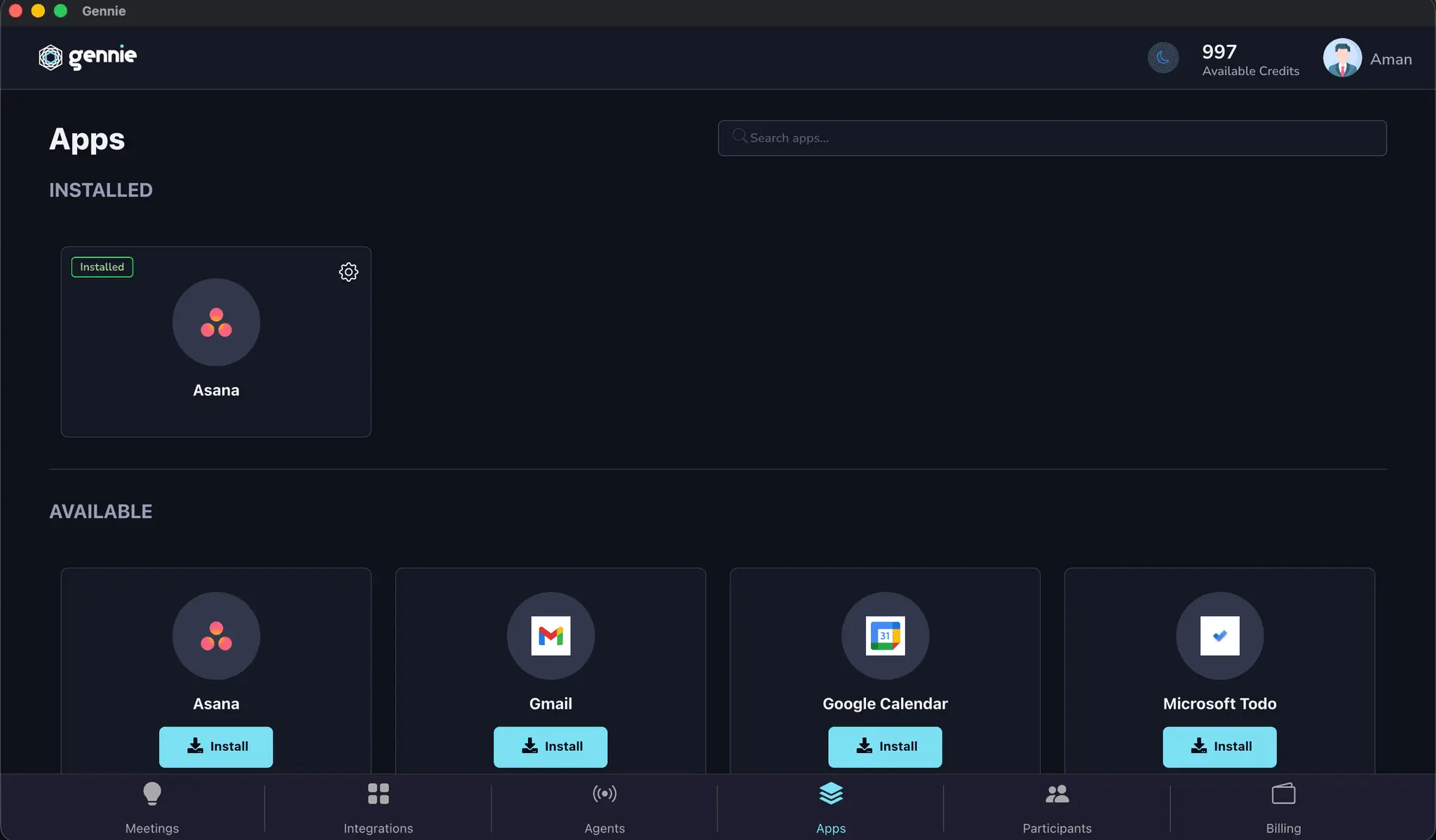Go to the Billing tab

tap(1283, 808)
